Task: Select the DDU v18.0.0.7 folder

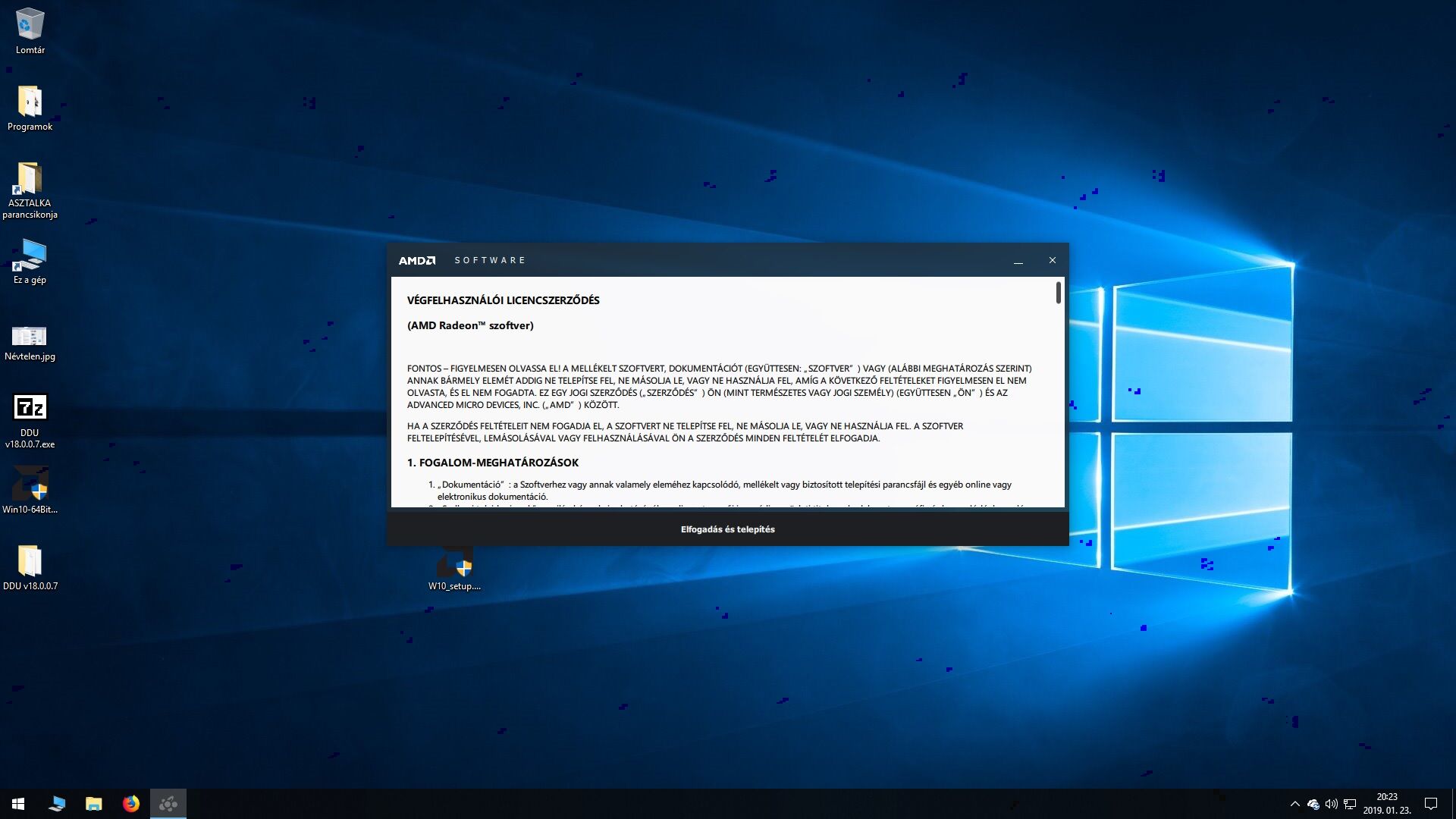Action: 30,567
